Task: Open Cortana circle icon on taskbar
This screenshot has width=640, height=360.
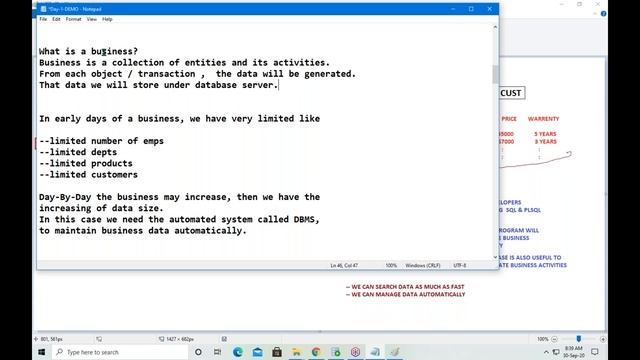Action: 198,352
